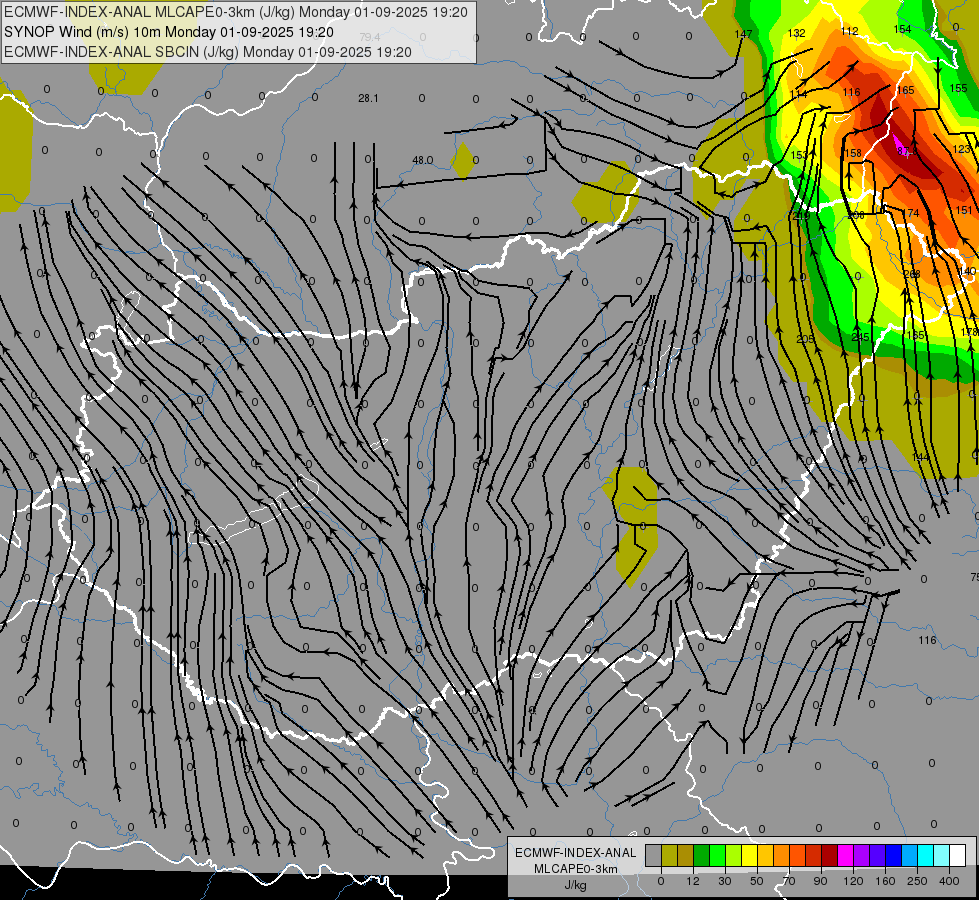Click the 245 value on the map
The image size is (979, 900).
click(x=860, y=337)
